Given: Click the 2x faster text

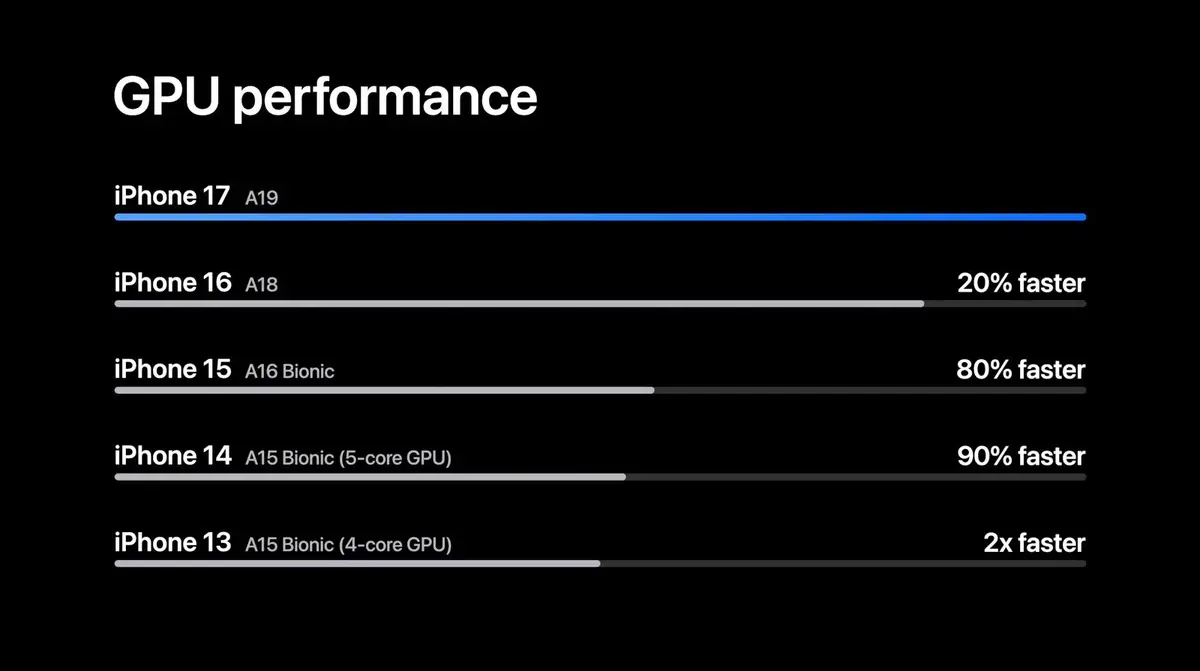Looking at the screenshot, I should pyautogui.click(x=1034, y=543).
